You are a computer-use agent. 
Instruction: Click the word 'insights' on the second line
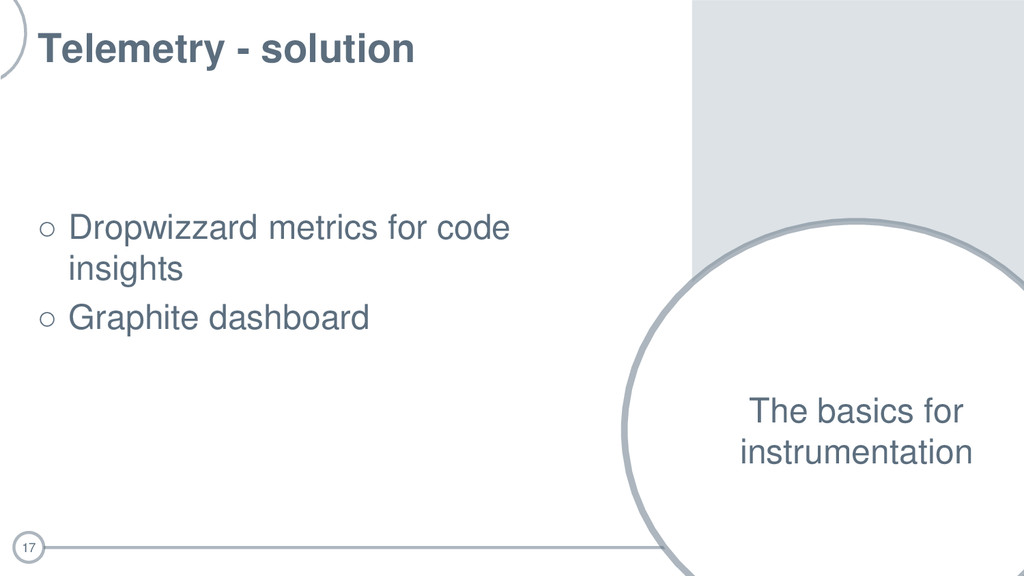click(125, 268)
